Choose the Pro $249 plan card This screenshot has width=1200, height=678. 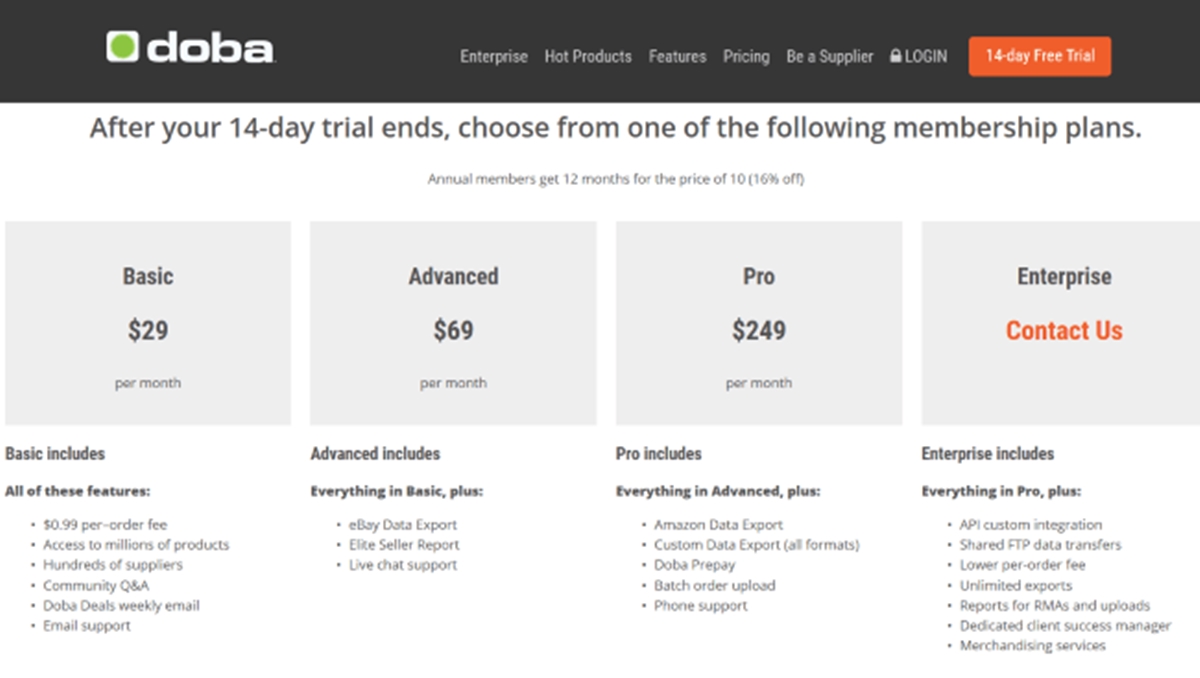coord(759,323)
